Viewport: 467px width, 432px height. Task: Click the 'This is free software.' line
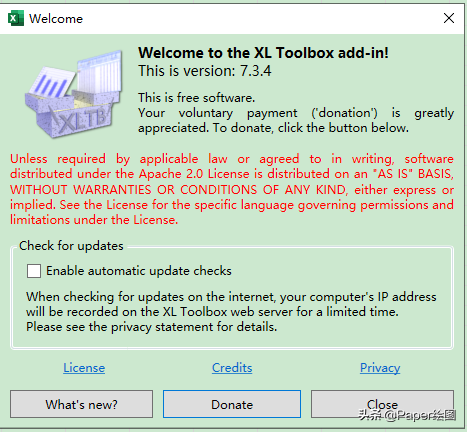tap(197, 98)
